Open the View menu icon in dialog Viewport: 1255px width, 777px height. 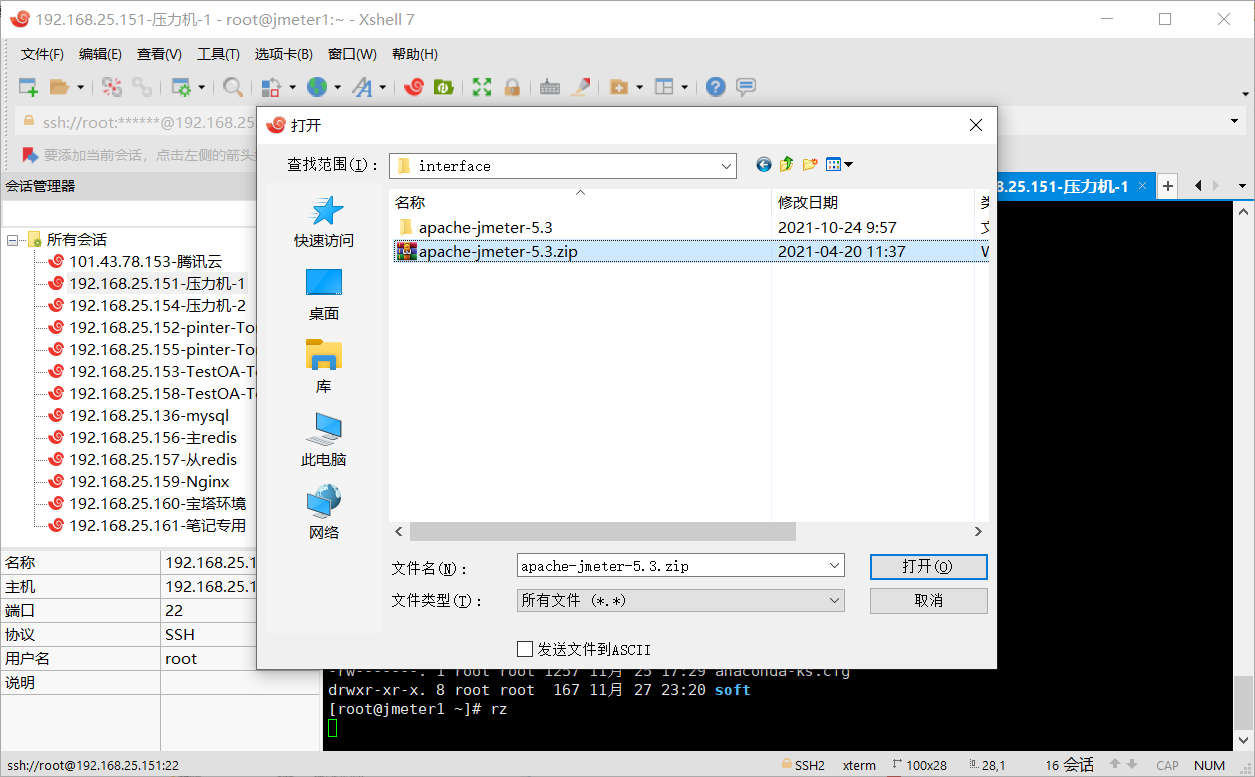pyautogui.click(x=838, y=164)
